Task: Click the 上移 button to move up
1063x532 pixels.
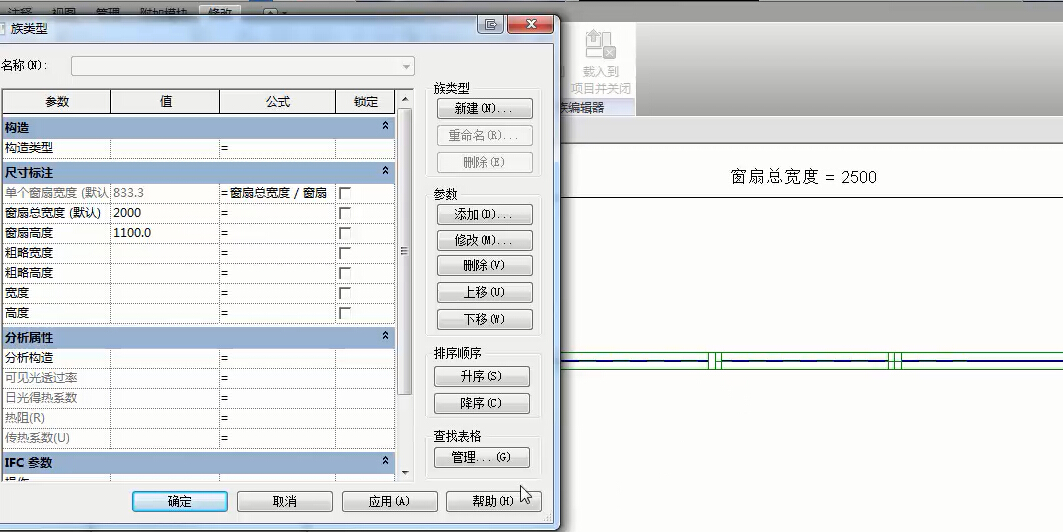Action: point(484,293)
